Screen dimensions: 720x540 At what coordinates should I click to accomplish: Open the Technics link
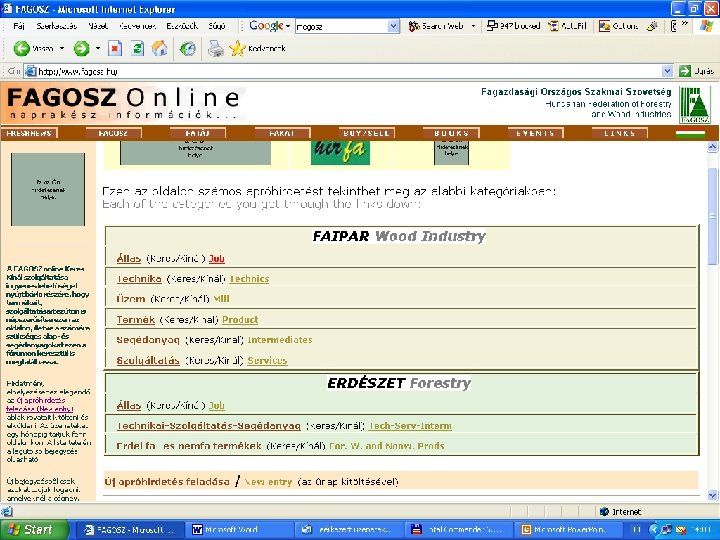click(x=249, y=279)
